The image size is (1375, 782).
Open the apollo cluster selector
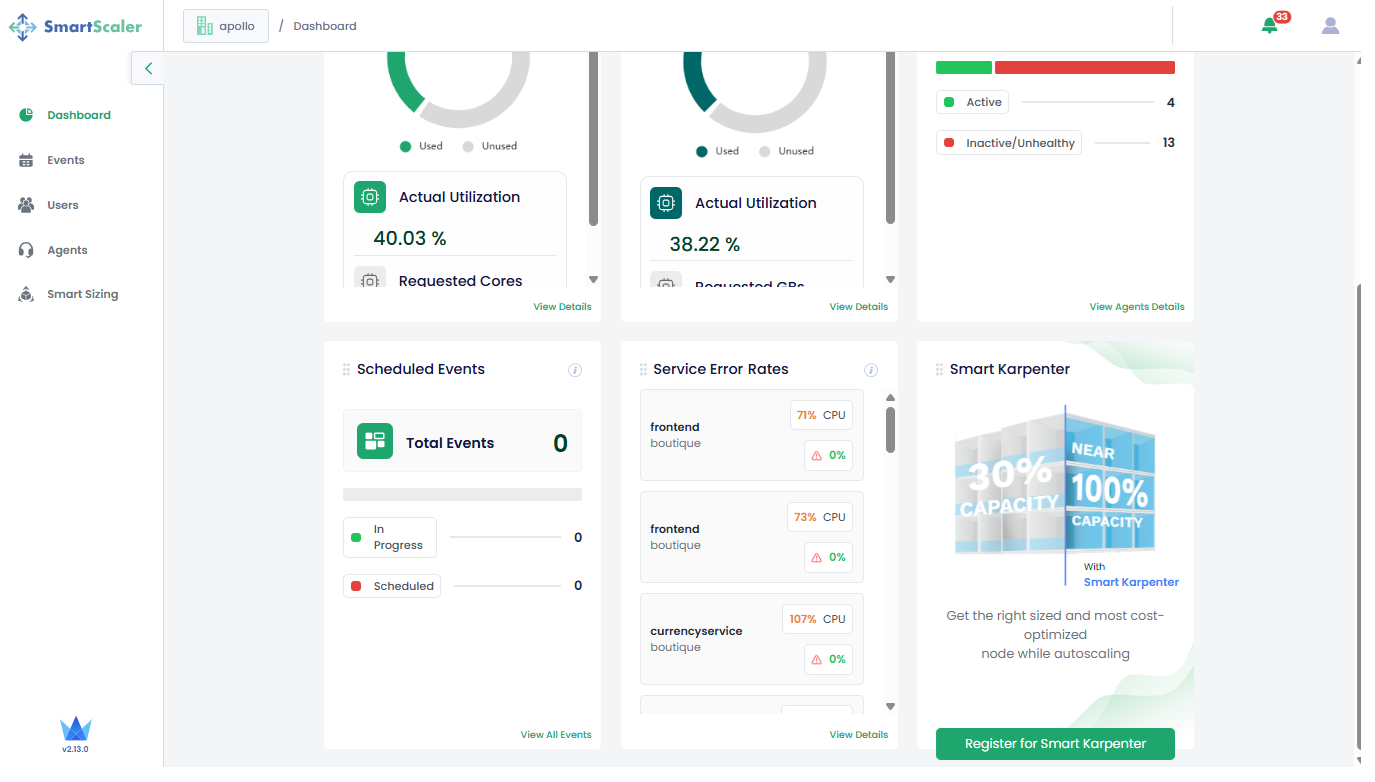click(x=226, y=26)
